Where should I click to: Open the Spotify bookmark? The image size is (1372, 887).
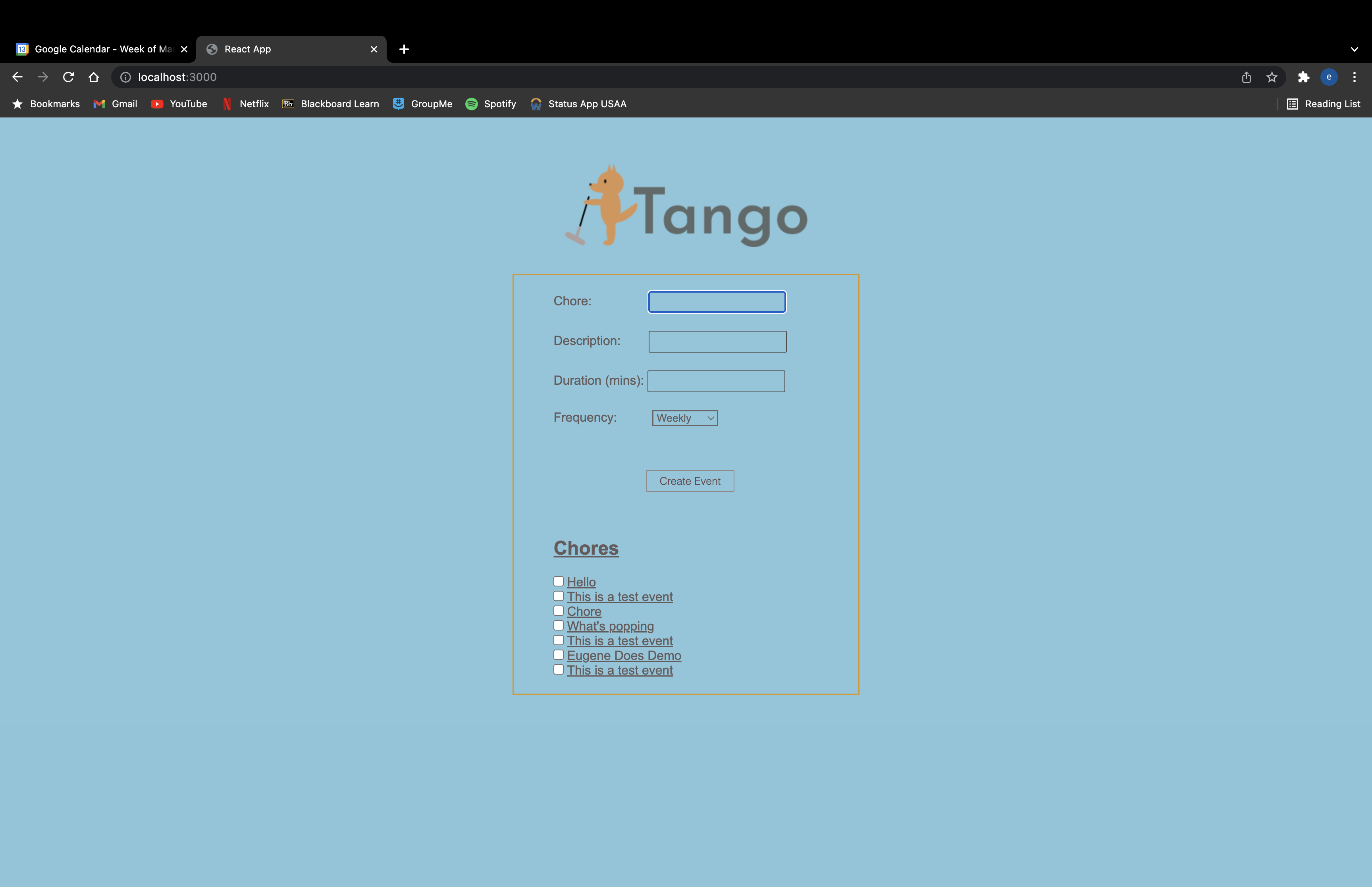(491, 104)
